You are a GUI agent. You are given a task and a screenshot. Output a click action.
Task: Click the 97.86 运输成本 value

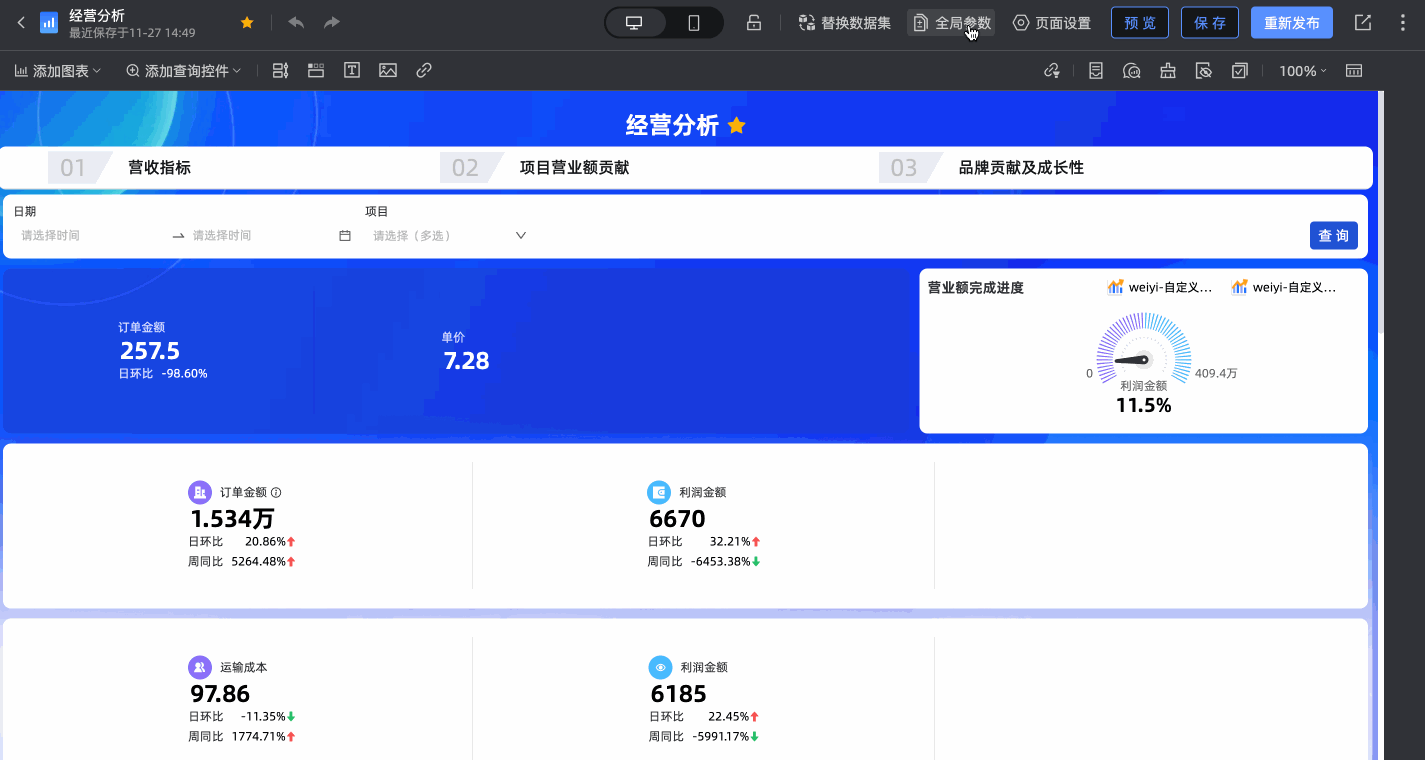click(220, 694)
